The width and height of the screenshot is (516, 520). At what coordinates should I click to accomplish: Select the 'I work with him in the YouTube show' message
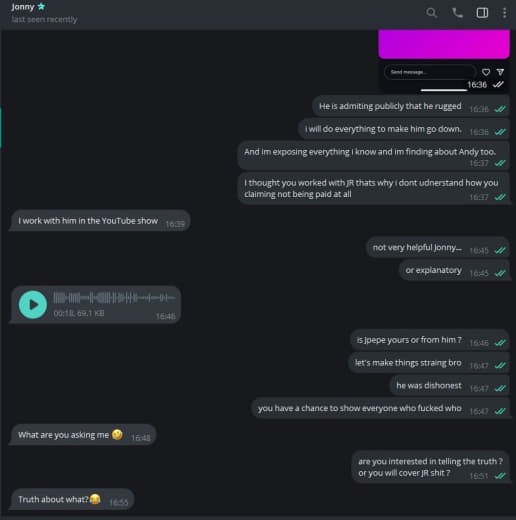(100, 221)
